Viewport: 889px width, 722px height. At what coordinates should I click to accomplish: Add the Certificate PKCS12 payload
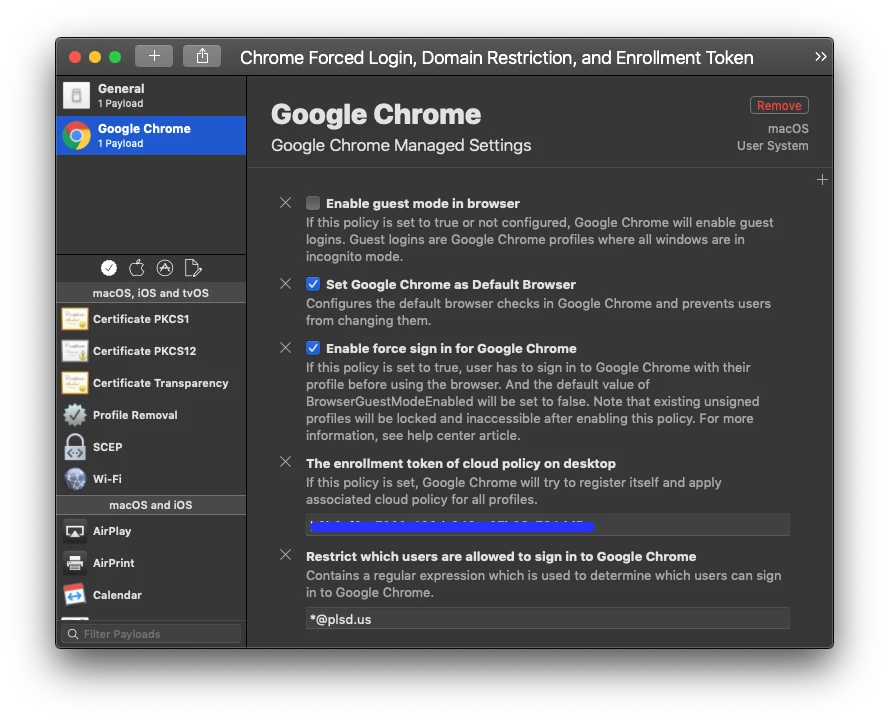click(x=151, y=351)
